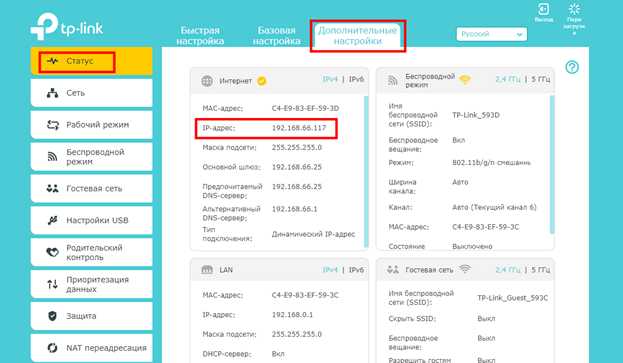Click Интернет MAC-адрес C4-E9-83-EF-59-3D
This screenshot has height=363, width=623.
(x=305, y=108)
